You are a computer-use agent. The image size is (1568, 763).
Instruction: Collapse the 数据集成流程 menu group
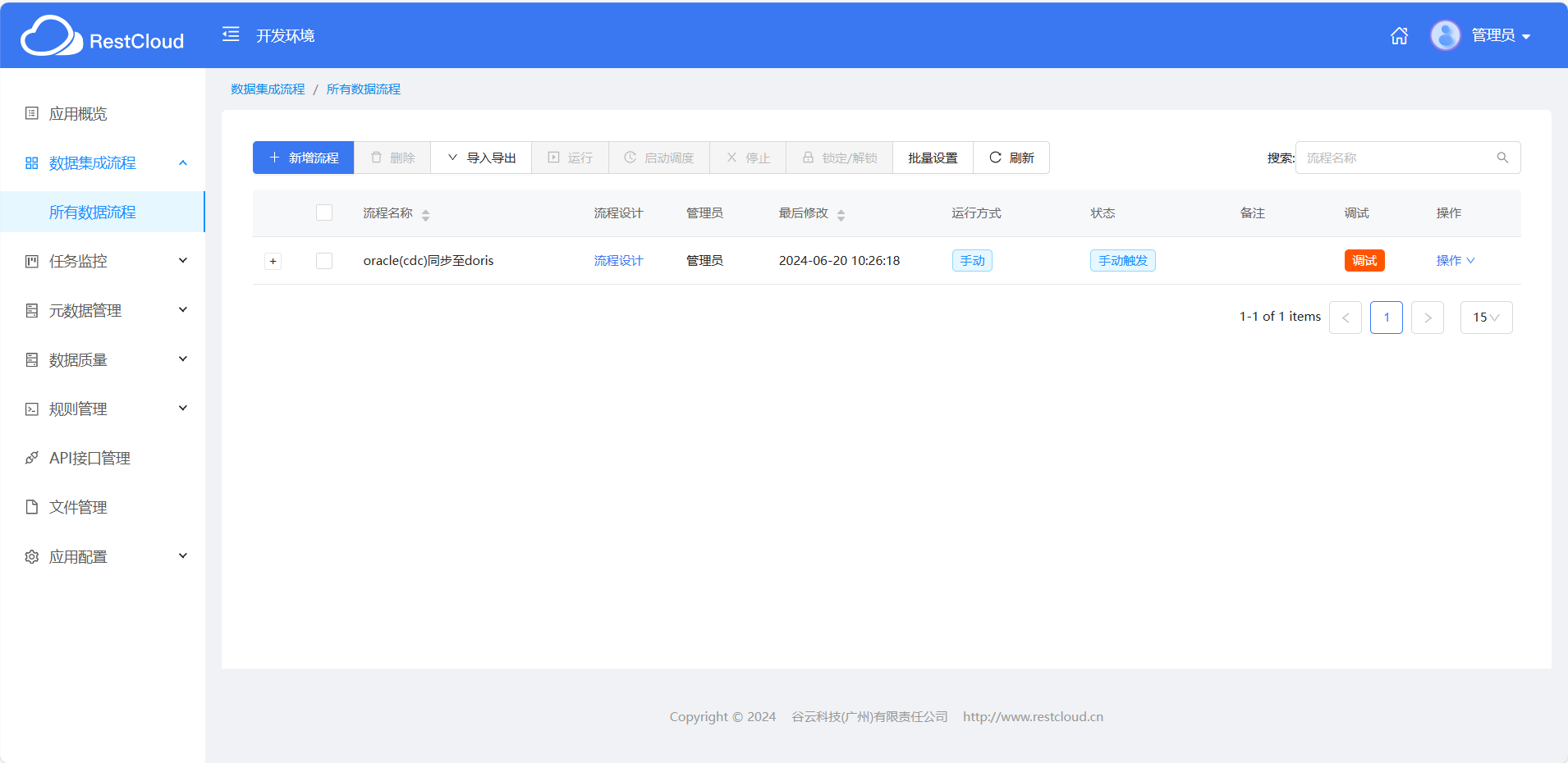(x=103, y=162)
